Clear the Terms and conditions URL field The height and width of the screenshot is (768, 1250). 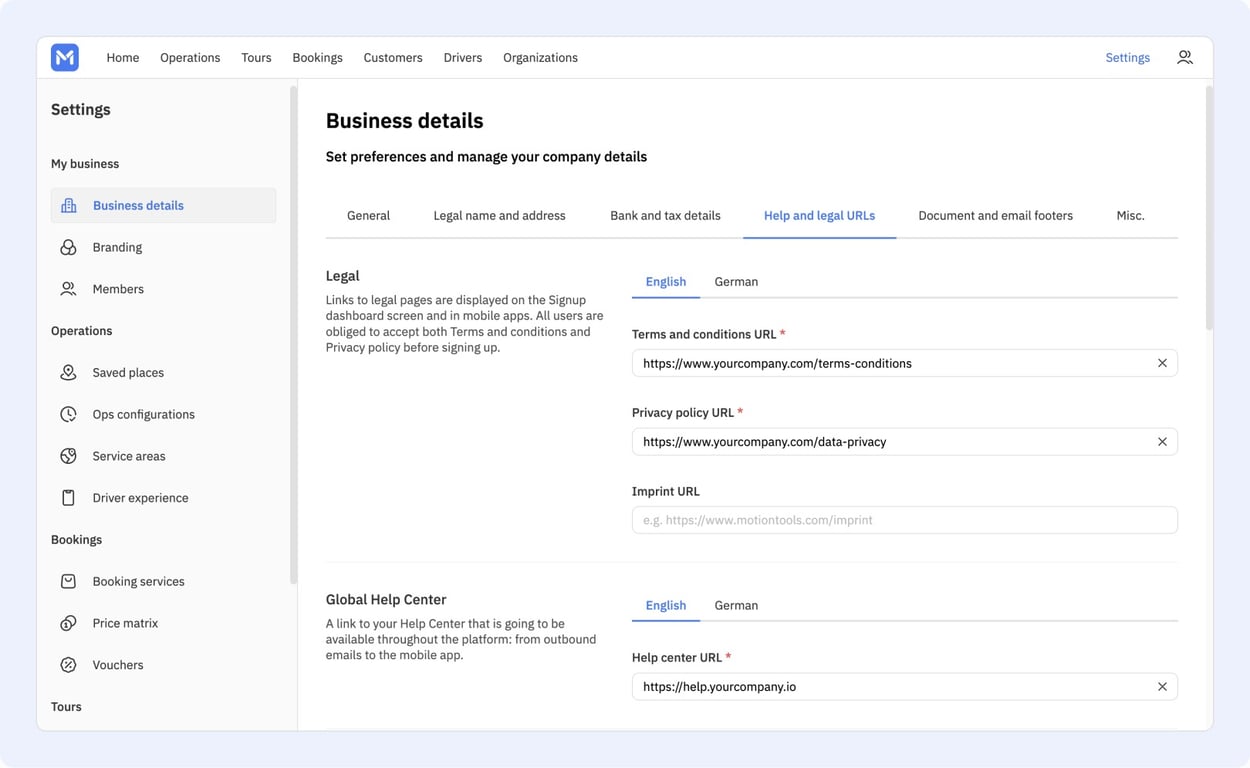1162,363
